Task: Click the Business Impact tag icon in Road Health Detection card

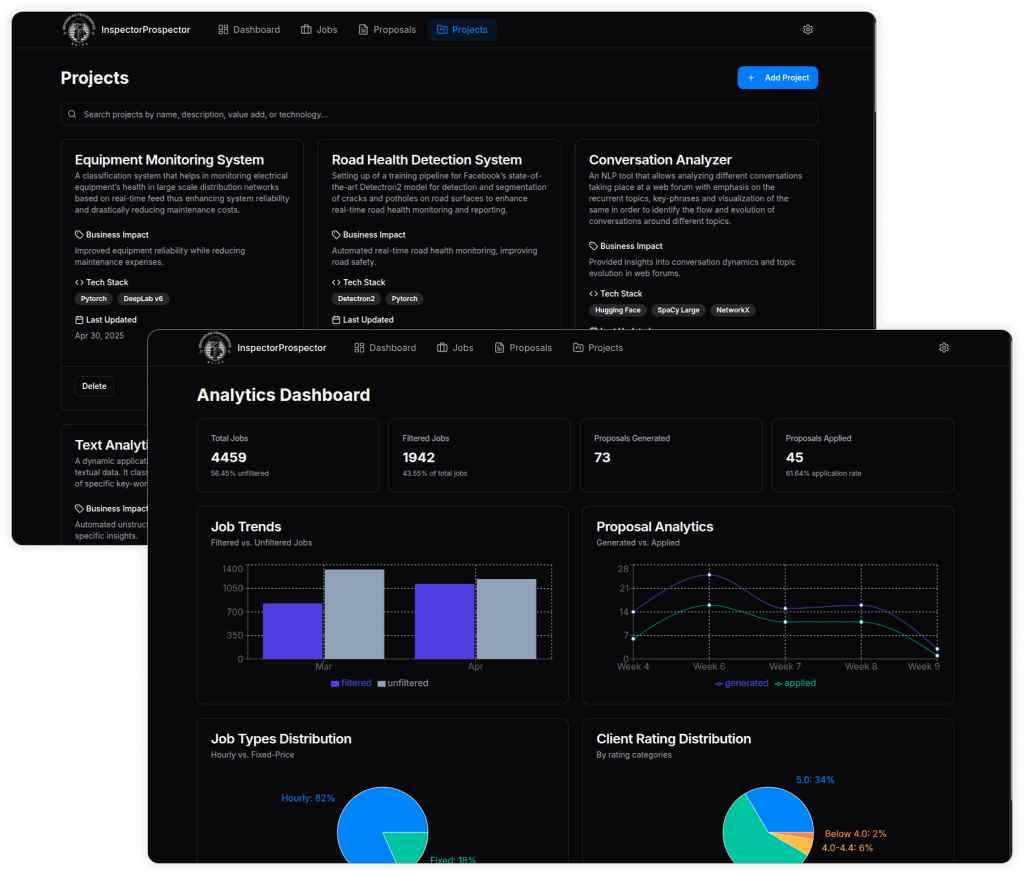Action: 336,234
